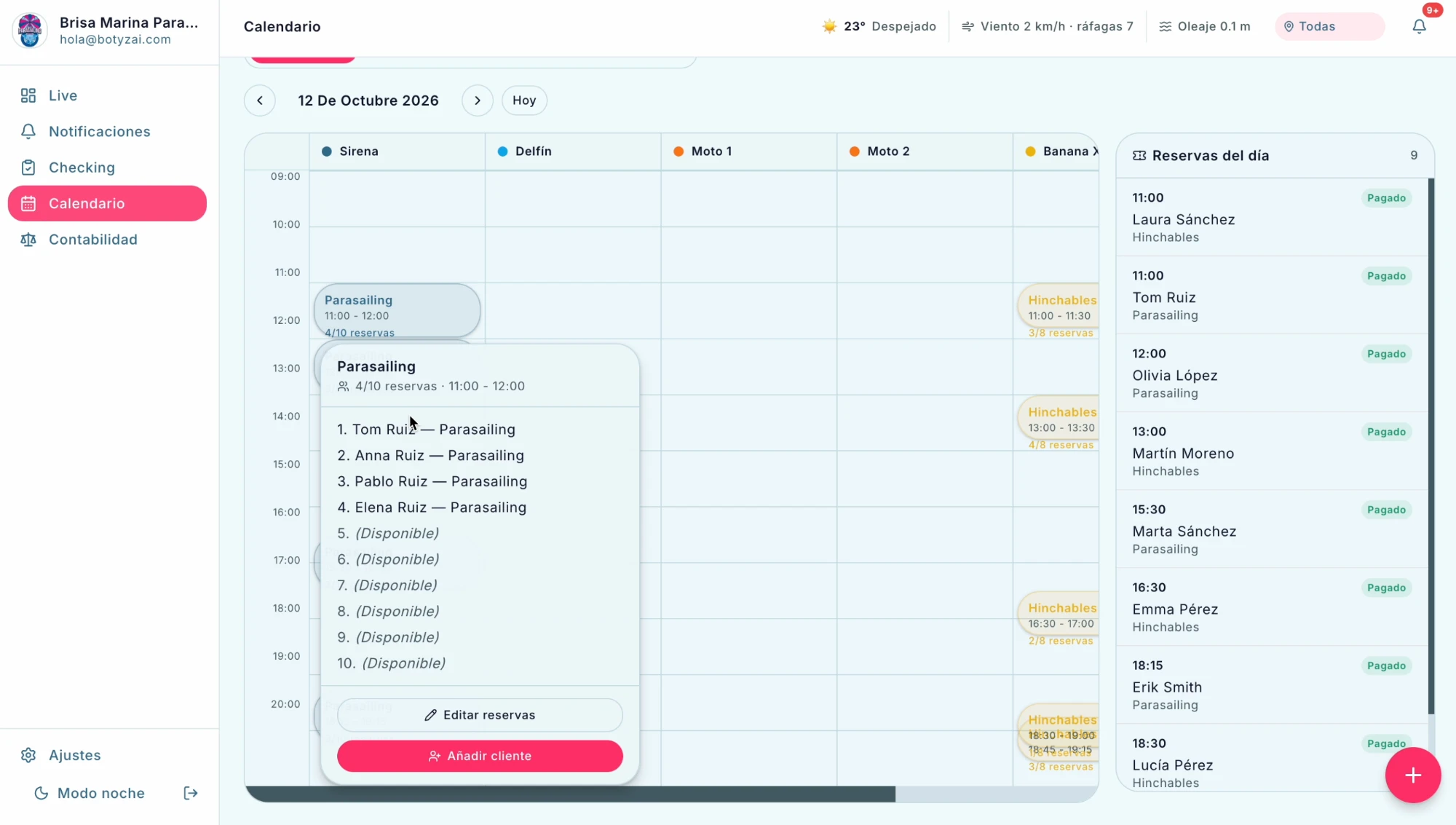This screenshot has height=825, width=1456.
Task: Open Erik Smith 18:15 reservation
Action: [1272, 684]
